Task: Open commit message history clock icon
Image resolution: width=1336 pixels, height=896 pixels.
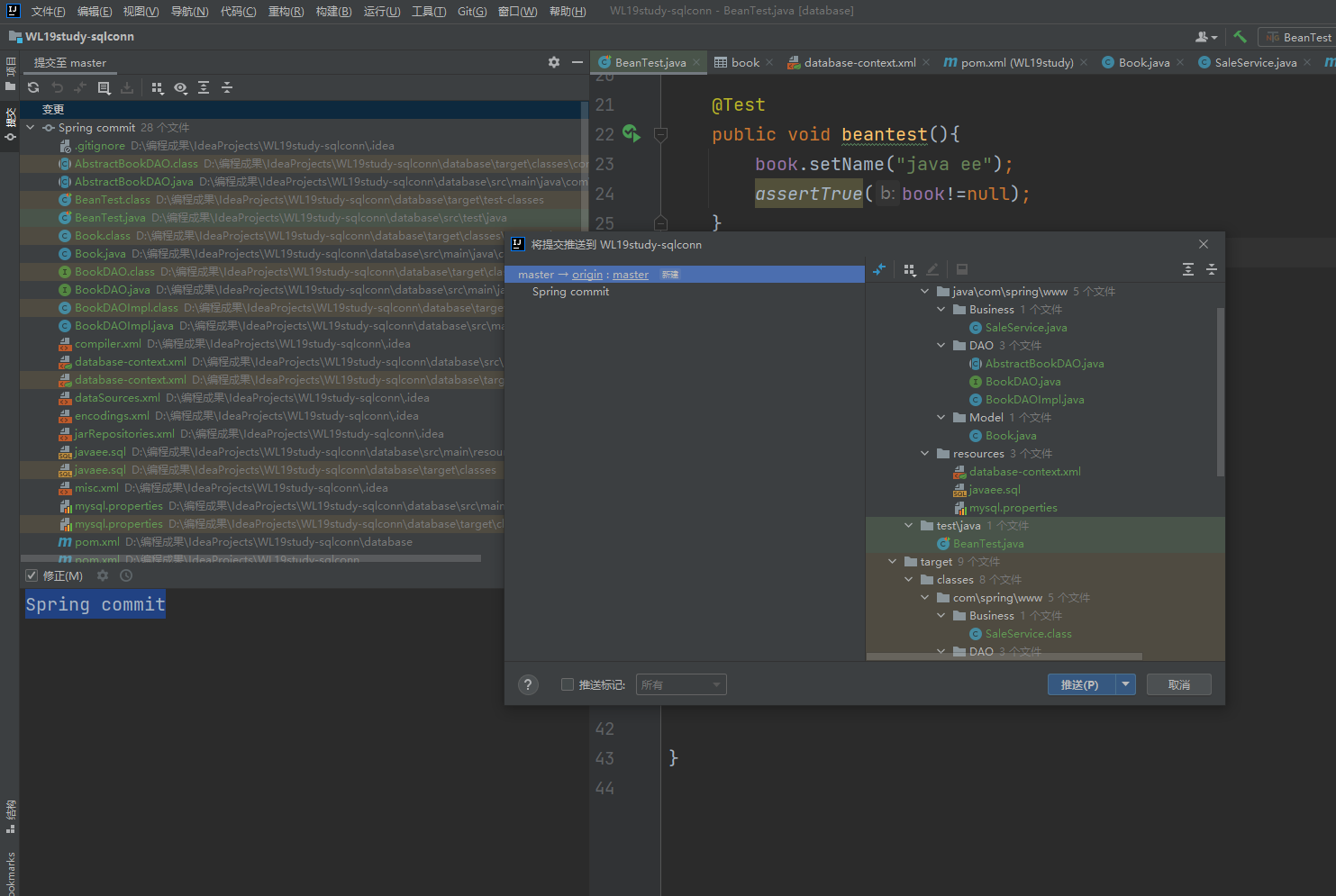Action: pyautogui.click(x=126, y=575)
